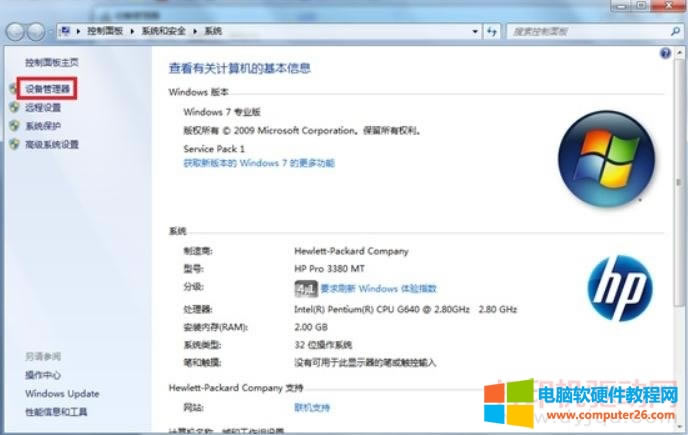Open 设备管理器 in the sidebar

pos(47,89)
